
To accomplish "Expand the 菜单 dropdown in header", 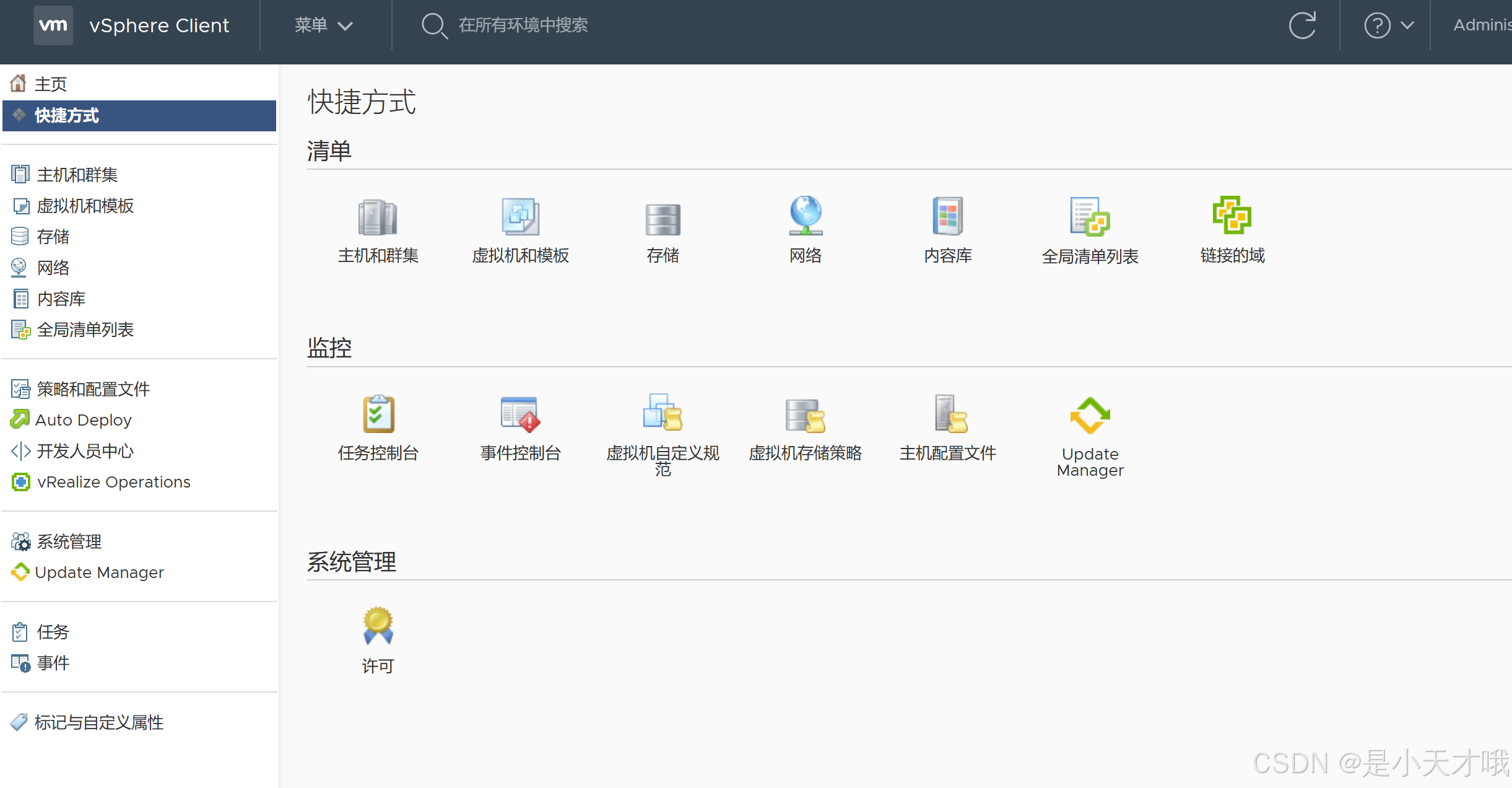I will [x=323, y=25].
